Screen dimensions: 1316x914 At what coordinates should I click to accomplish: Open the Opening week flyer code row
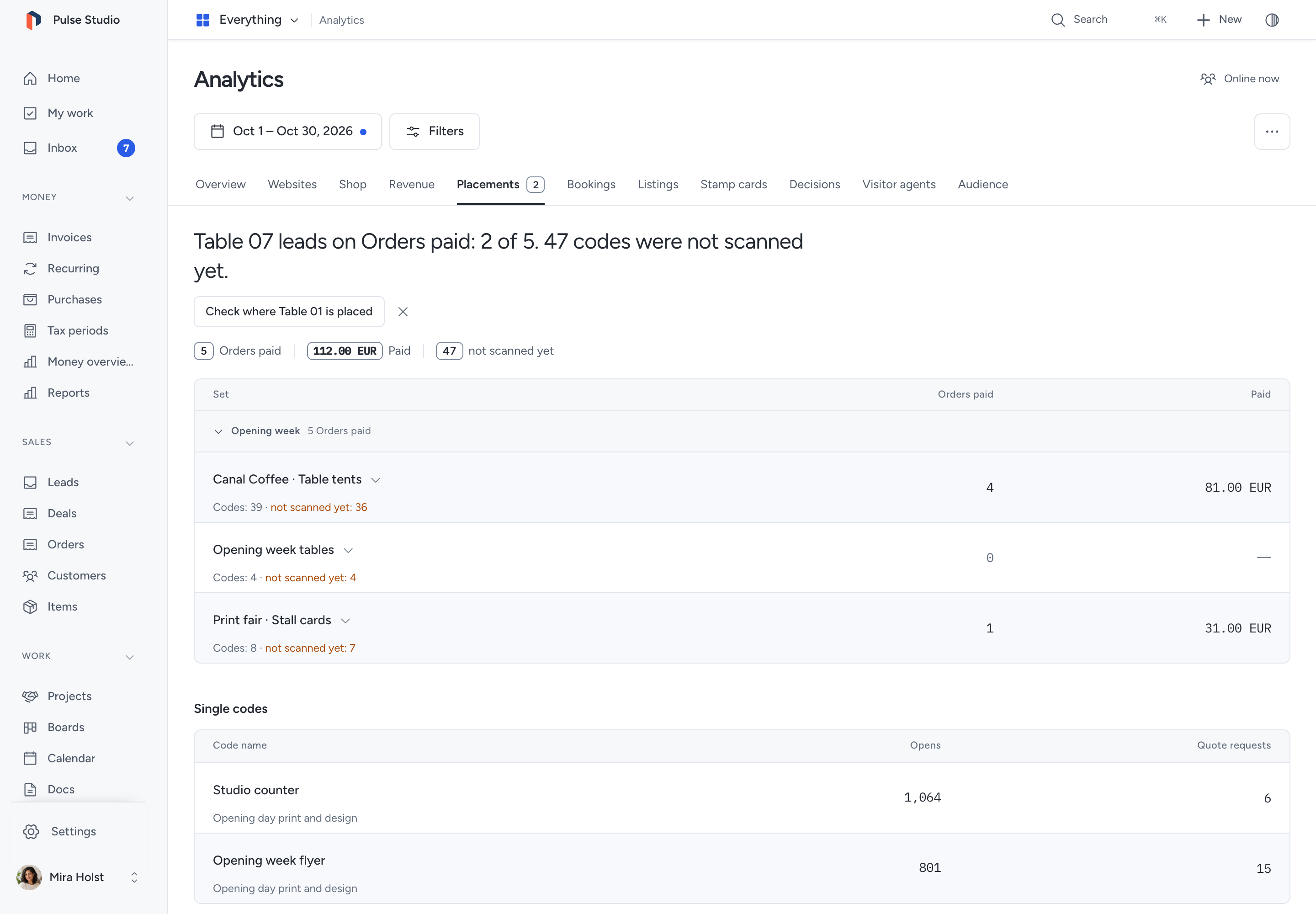coord(742,869)
